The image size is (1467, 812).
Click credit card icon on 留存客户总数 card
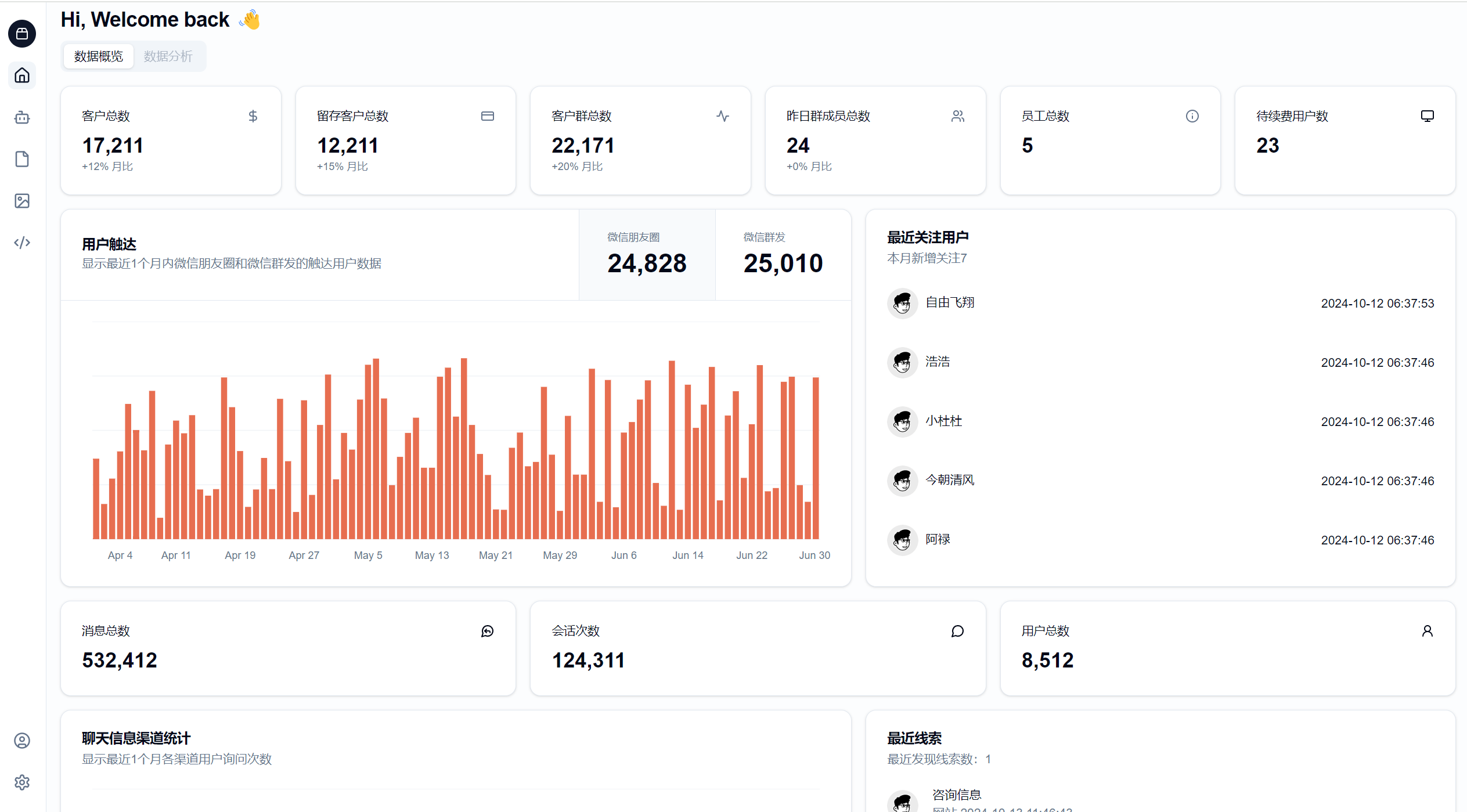pyautogui.click(x=488, y=116)
